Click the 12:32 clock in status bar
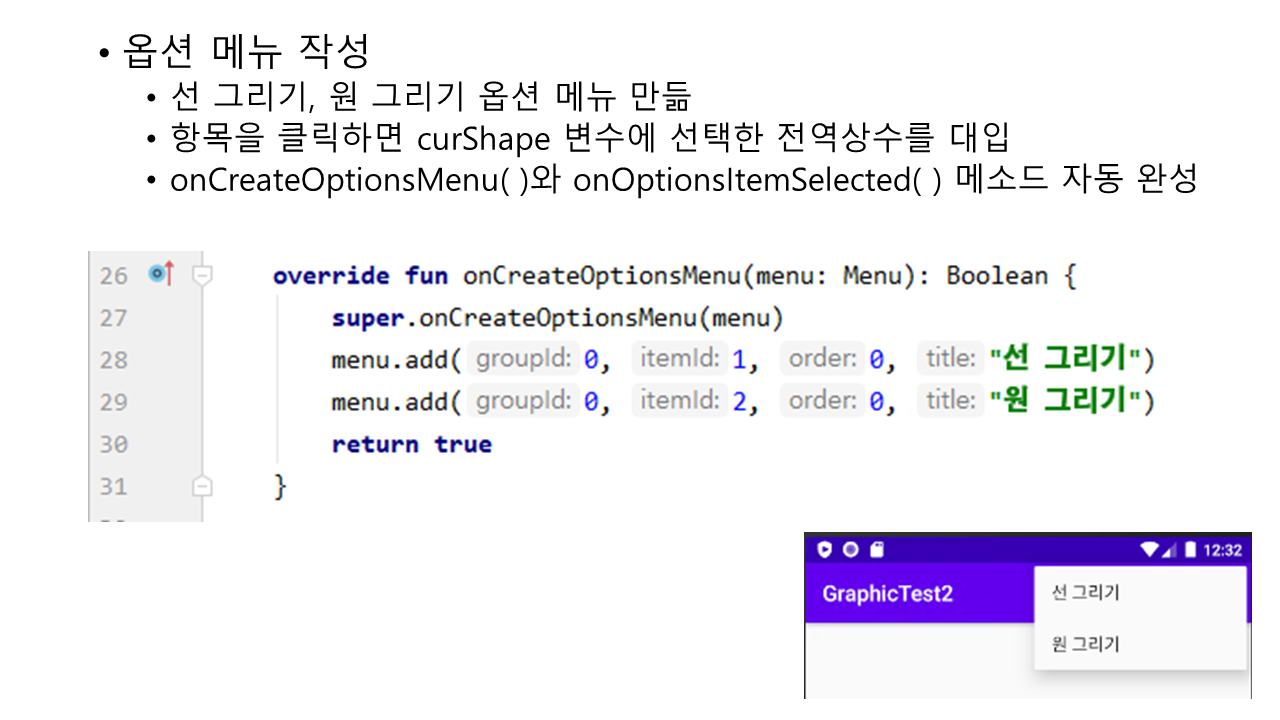Viewport: 1280px width, 720px height. [x=1222, y=550]
